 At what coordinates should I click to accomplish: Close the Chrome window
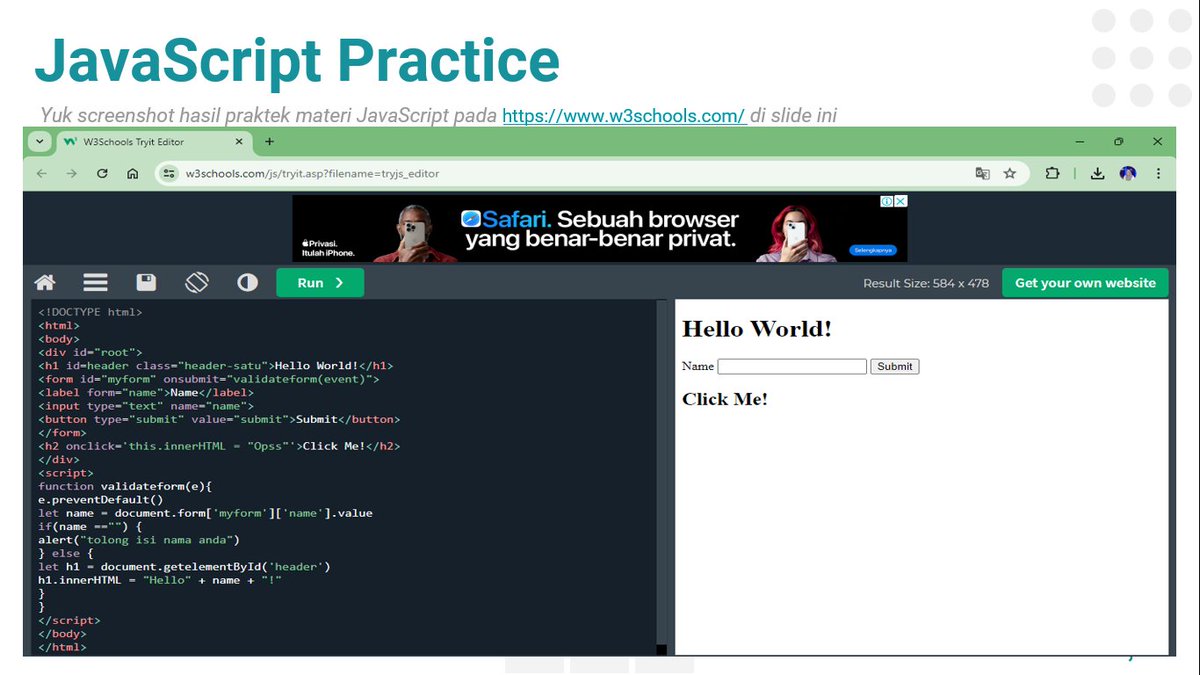(x=1157, y=142)
